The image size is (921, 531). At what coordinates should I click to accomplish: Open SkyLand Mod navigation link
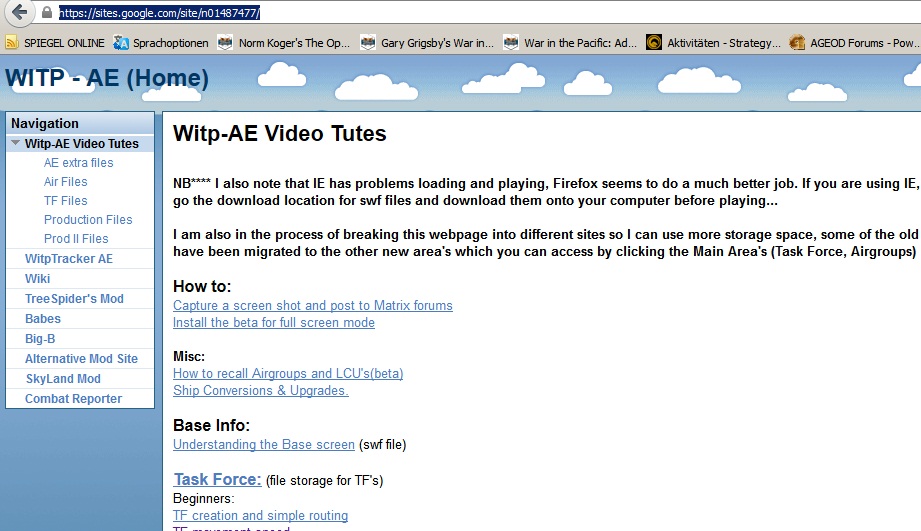tap(63, 378)
